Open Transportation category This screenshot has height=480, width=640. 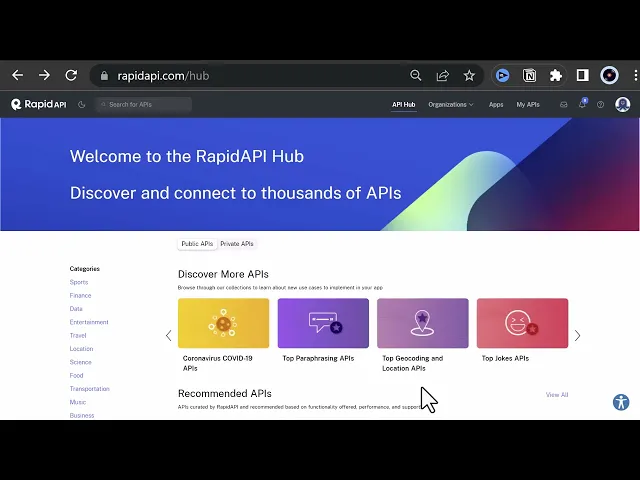pyautogui.click(x=90, y=389)
